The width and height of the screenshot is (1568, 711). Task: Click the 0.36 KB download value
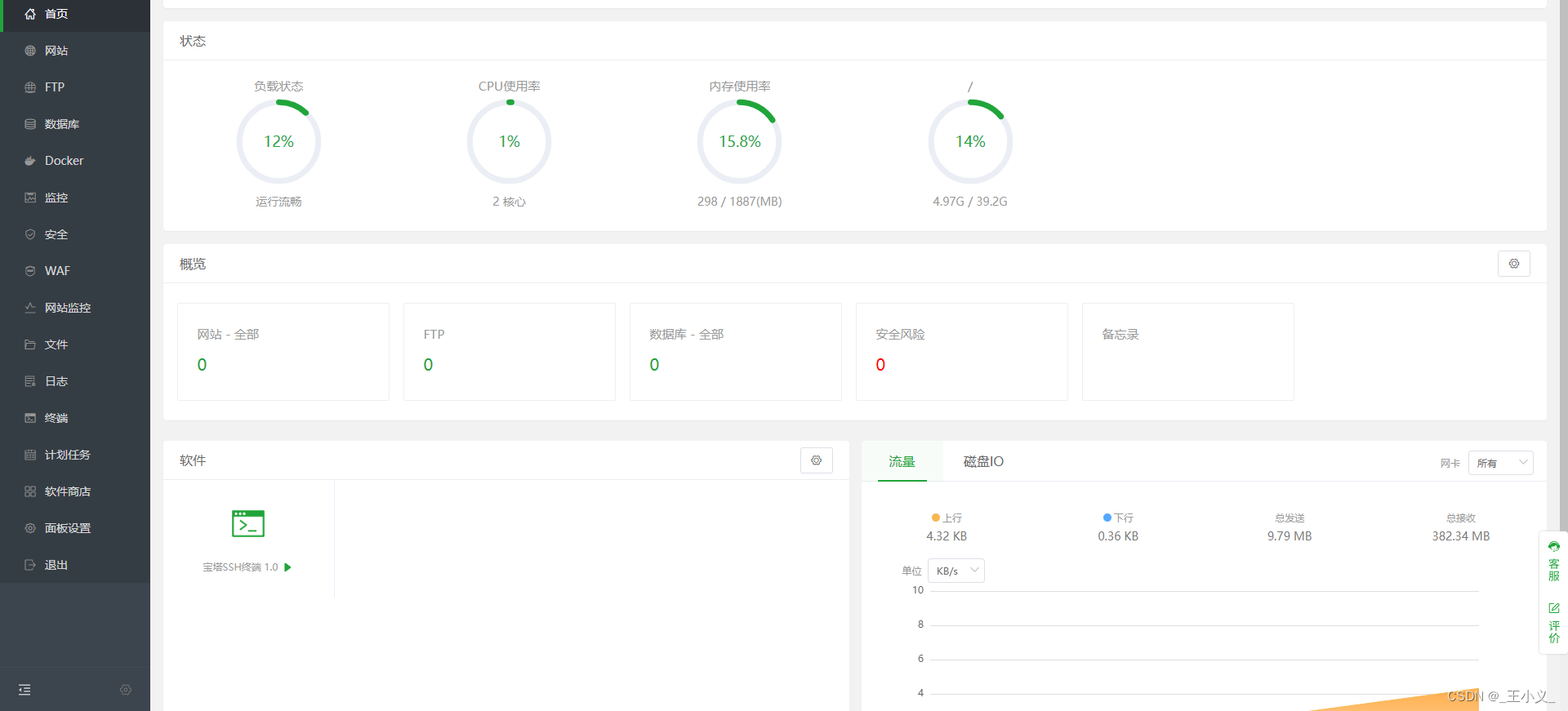[1118, 536]
